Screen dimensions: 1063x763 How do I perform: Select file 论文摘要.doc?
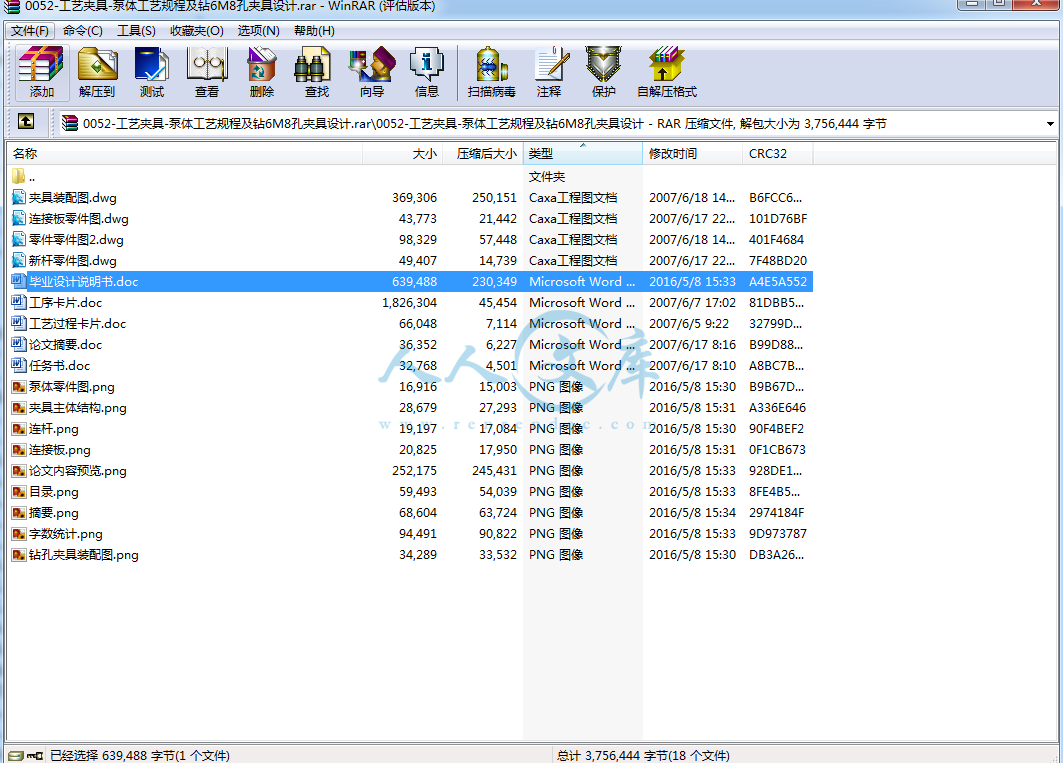point(65,345)
